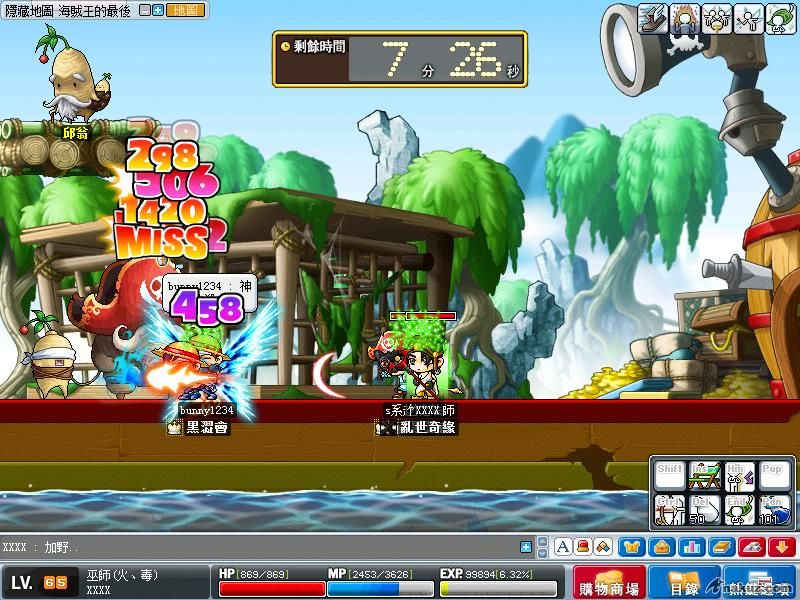Click the bunny1234 chat speech bubble
800x600 pixels.
[210, 293]
